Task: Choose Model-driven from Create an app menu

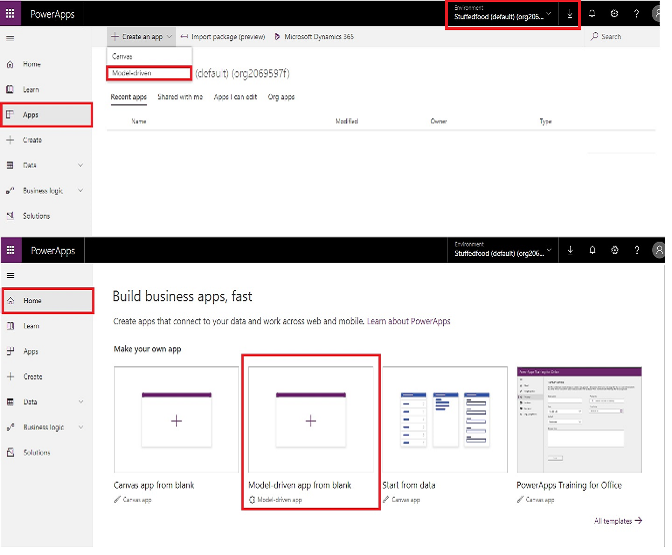Action: click(x=149, y=73)
